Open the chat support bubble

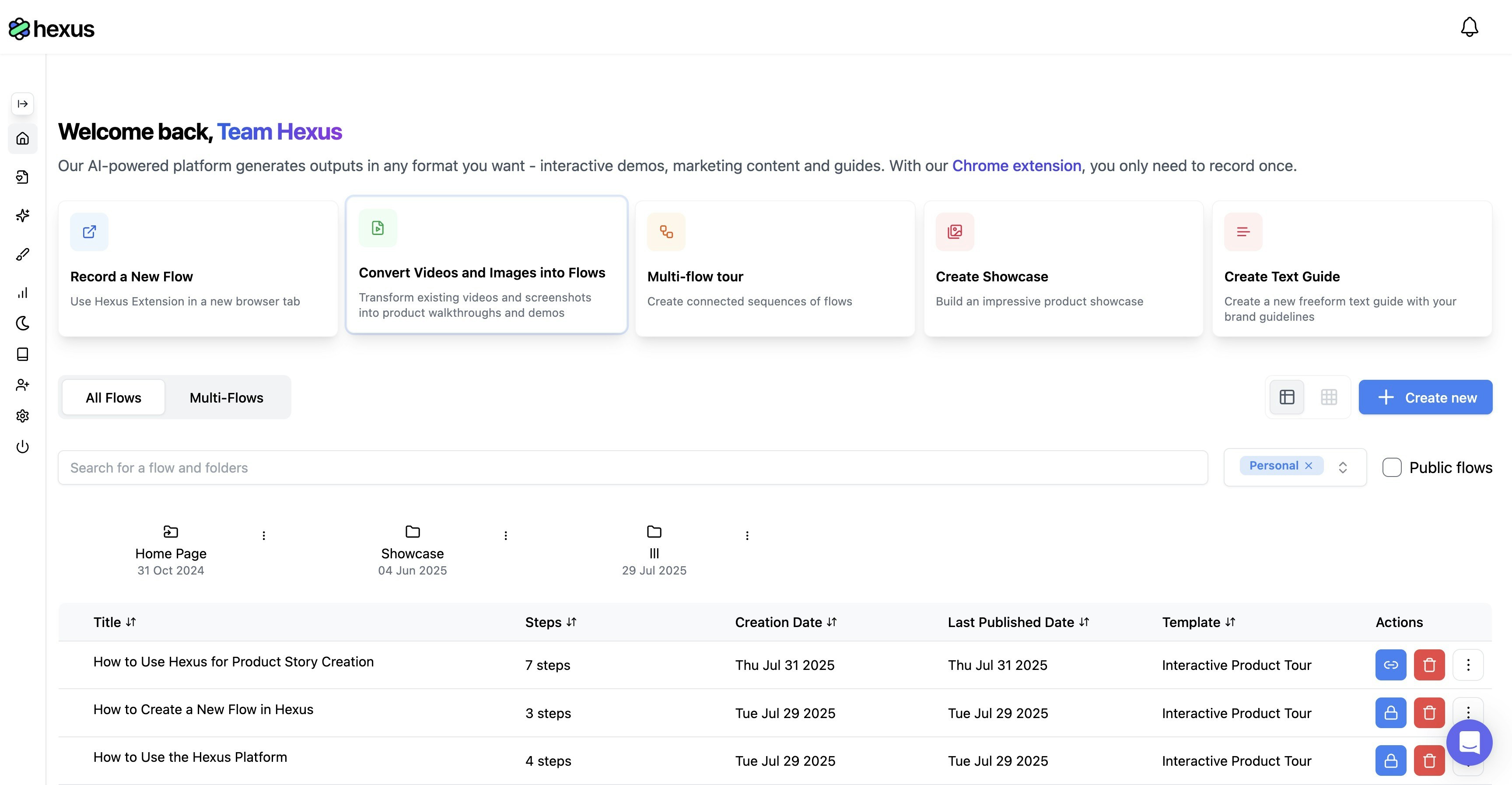point(1469,742)
